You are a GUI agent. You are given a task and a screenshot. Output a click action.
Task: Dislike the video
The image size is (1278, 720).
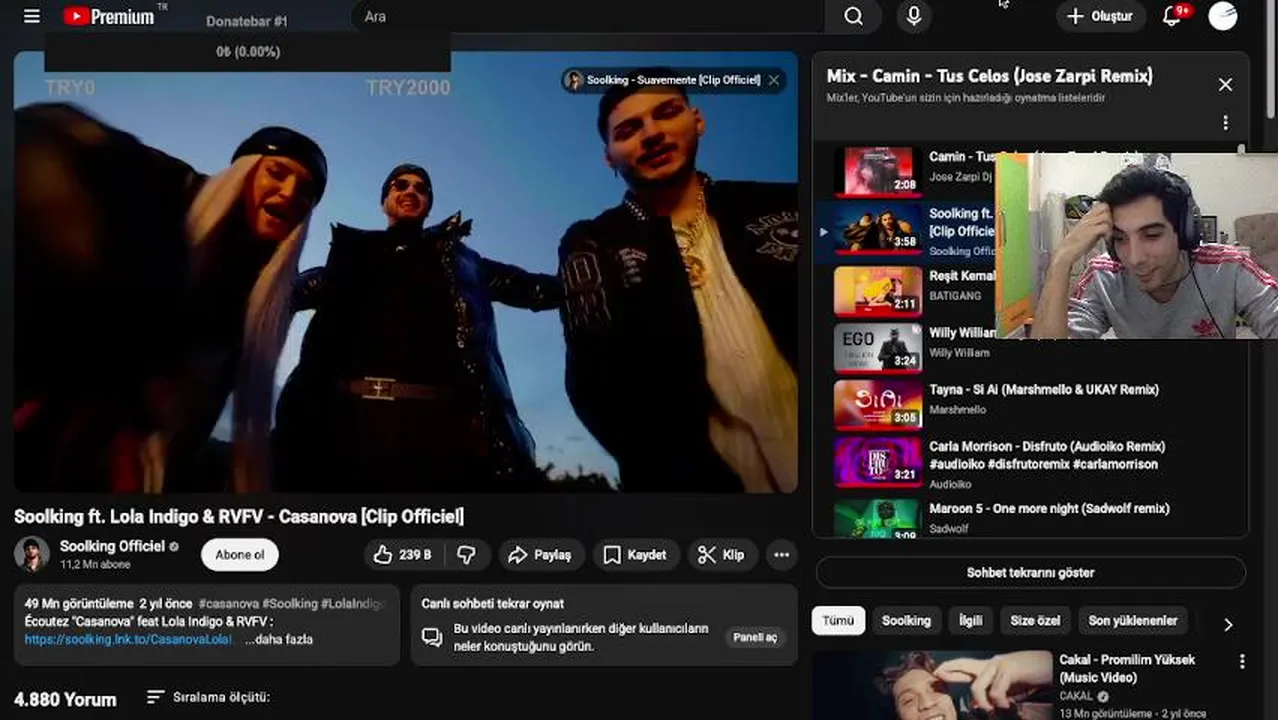point(466,555)
